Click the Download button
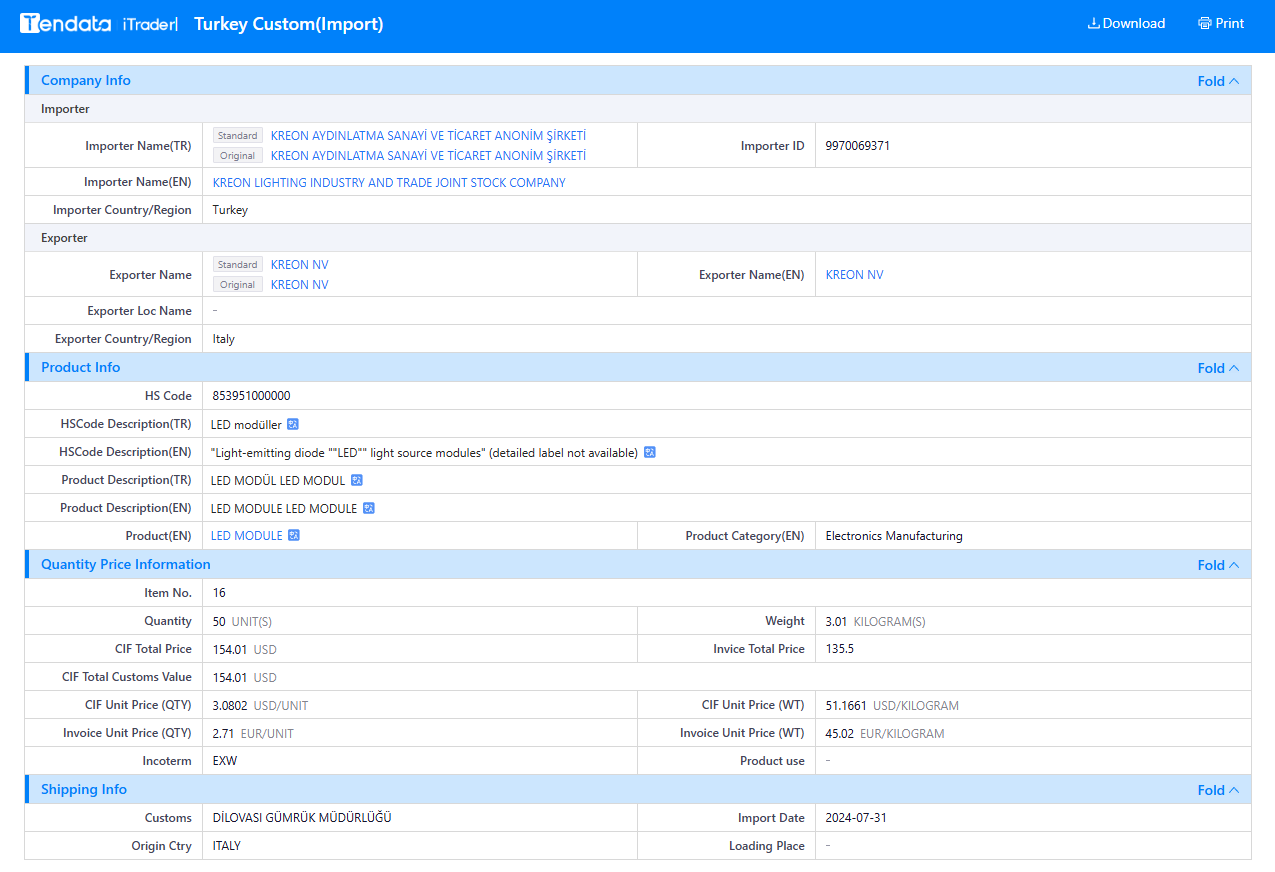Image resolution: width=1275 pixels, height=872 pixels. pyautogui.click(x=1126, y=23)
